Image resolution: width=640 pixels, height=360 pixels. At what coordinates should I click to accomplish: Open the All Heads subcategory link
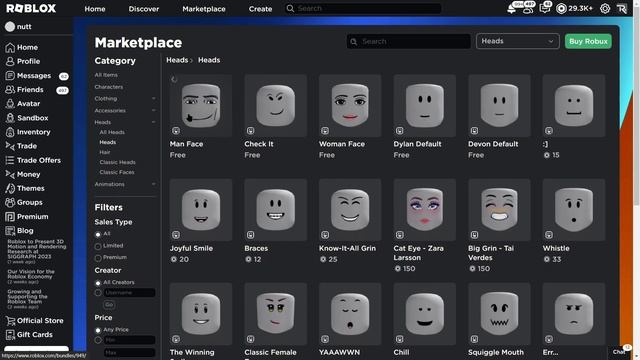point(112,132)
